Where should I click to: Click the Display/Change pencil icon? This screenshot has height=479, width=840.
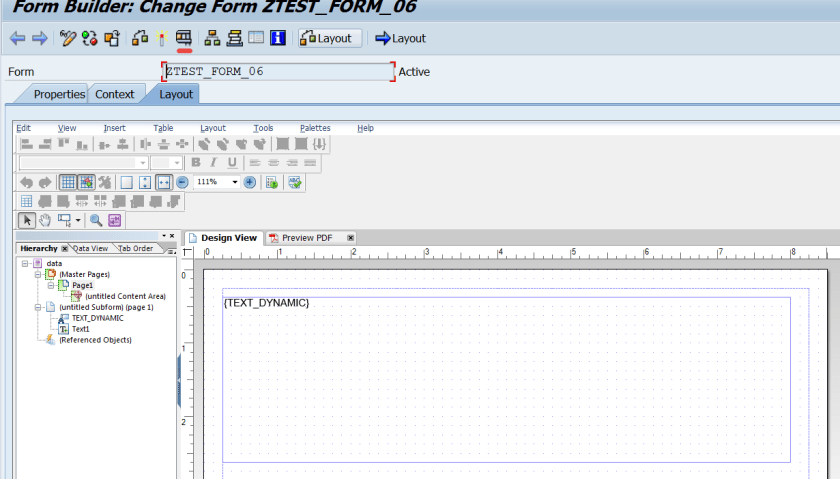(68, 38)
